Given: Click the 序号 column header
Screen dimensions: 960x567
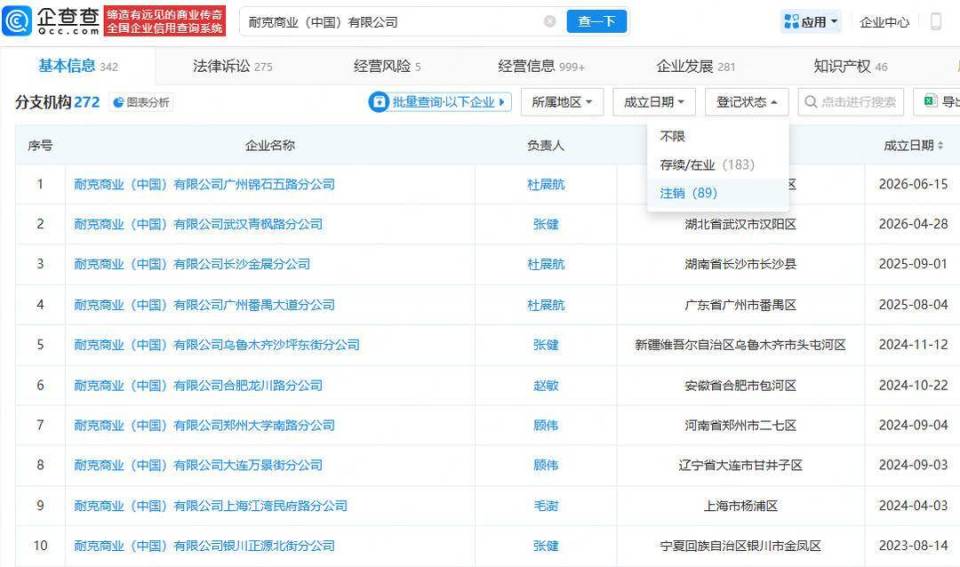Looking at the screenshot, I should click(x=40, y=146).
